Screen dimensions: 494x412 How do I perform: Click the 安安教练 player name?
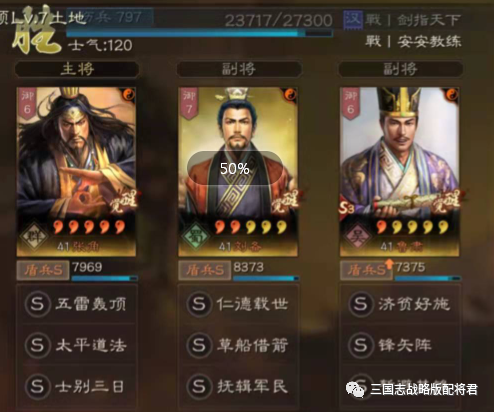point(429,42)
